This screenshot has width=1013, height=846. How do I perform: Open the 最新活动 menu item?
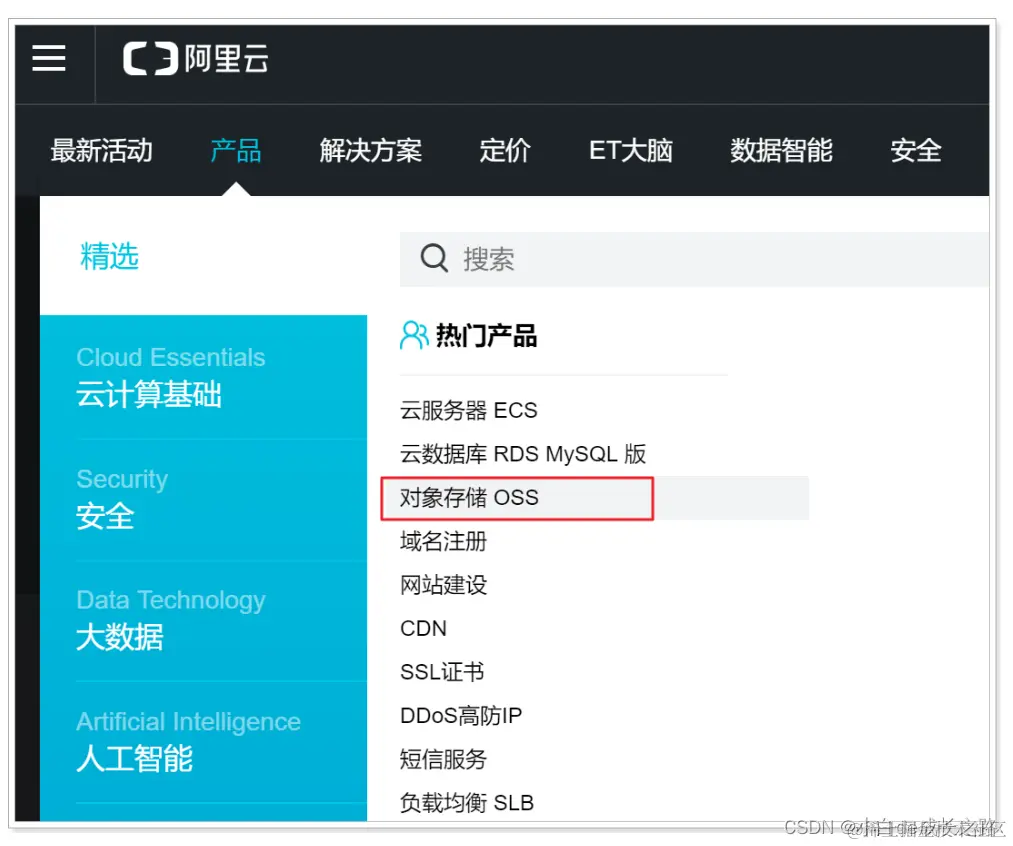(100, 151)
